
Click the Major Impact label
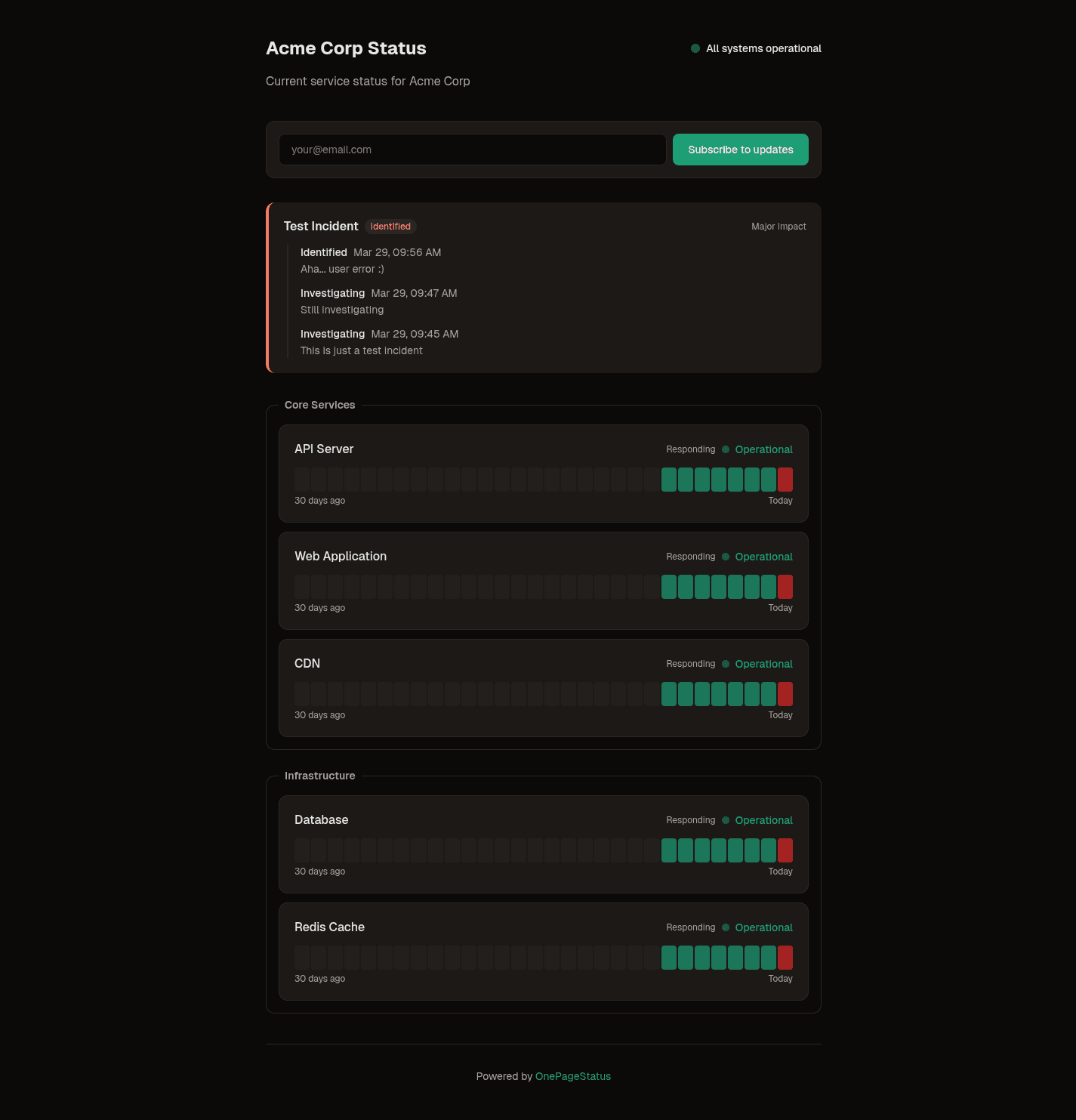[778, 226]
